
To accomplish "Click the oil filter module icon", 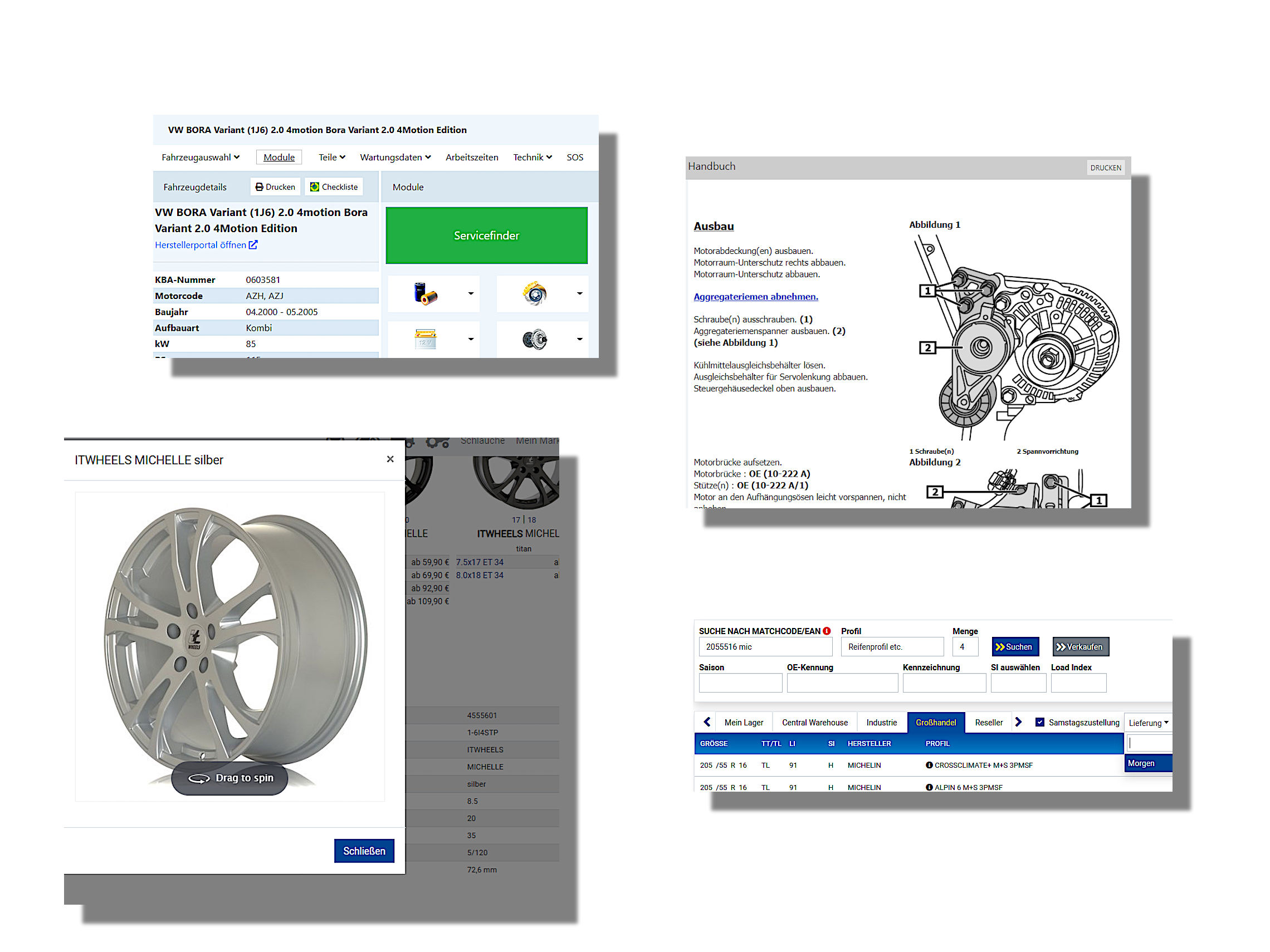I will [x=426, y=294].
